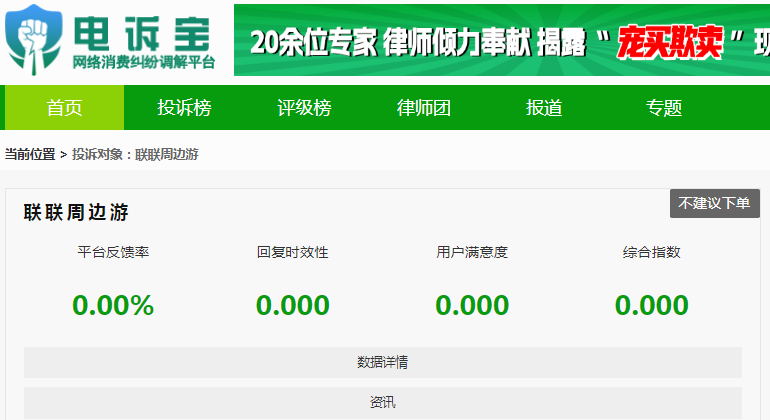770x420 pixels.
Task: Click the 综合指数 label
Action: pyautogui.click(x=652, y=252)
